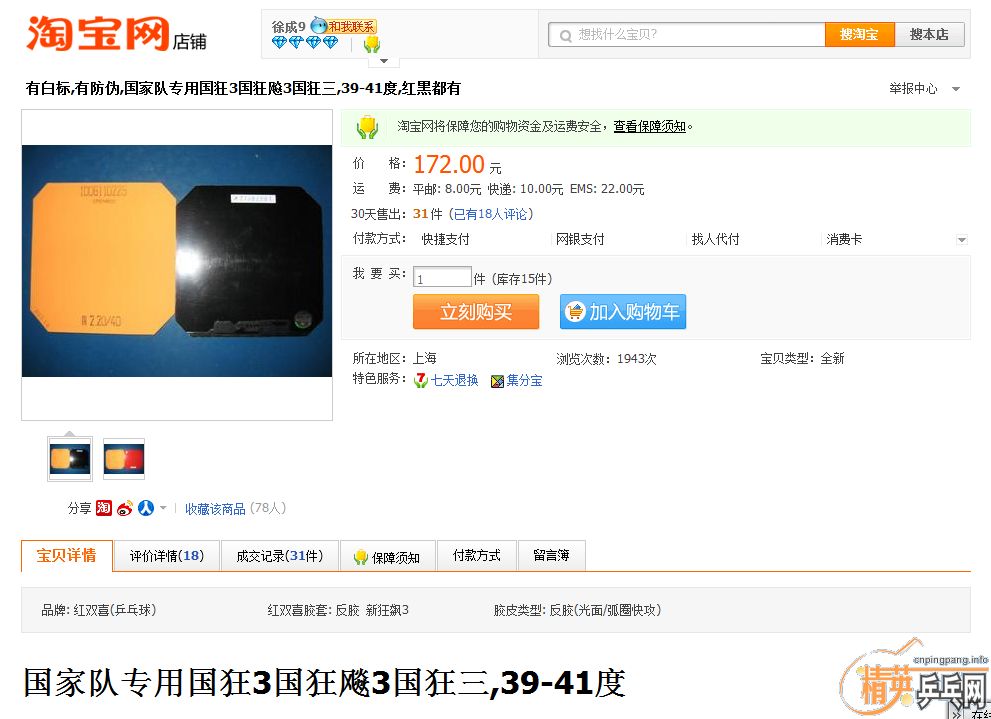Switch to the 宝贝详情 tab
The height and width of the screenshot is (719, 991).
(x=67, y=556)
